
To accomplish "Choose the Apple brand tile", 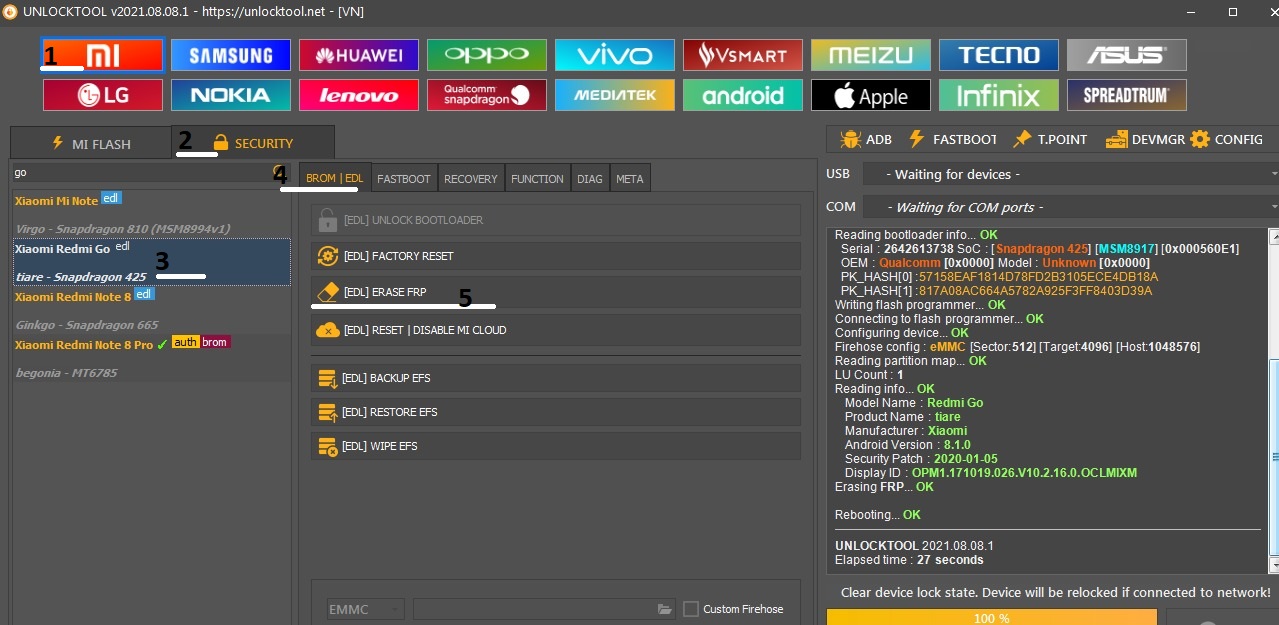I will coord(871,95).
